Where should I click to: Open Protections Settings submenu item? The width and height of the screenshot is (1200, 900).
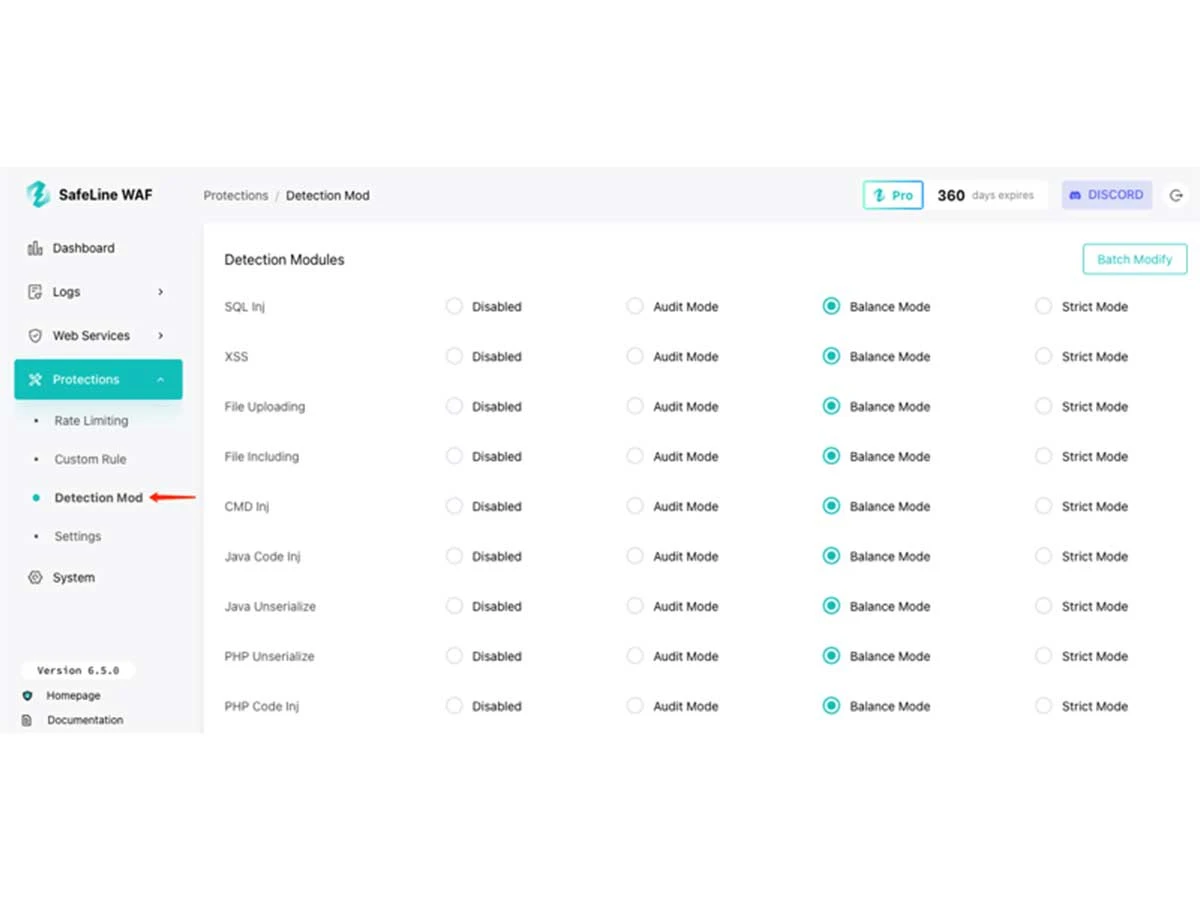point(78,536)
